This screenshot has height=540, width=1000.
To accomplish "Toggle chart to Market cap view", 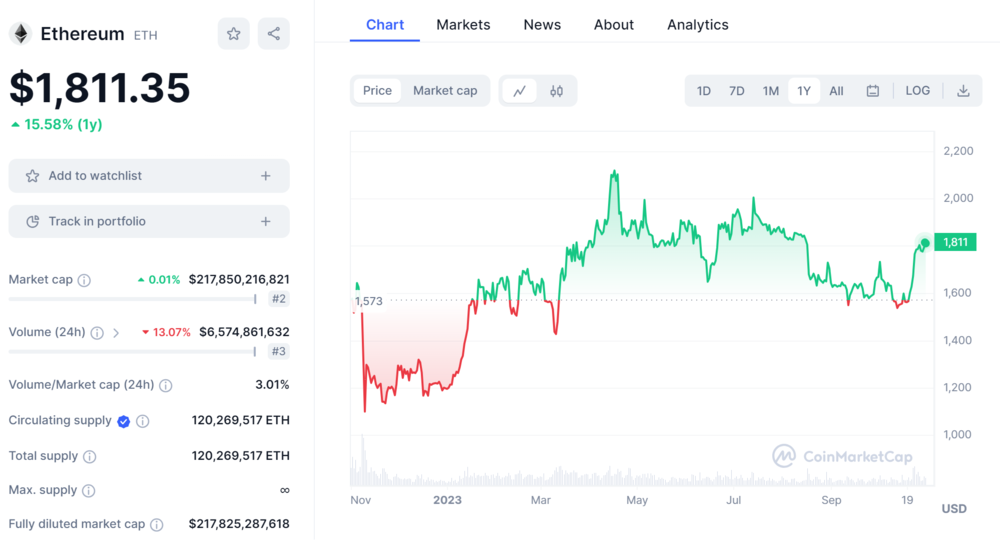I will tap(445, 91).
